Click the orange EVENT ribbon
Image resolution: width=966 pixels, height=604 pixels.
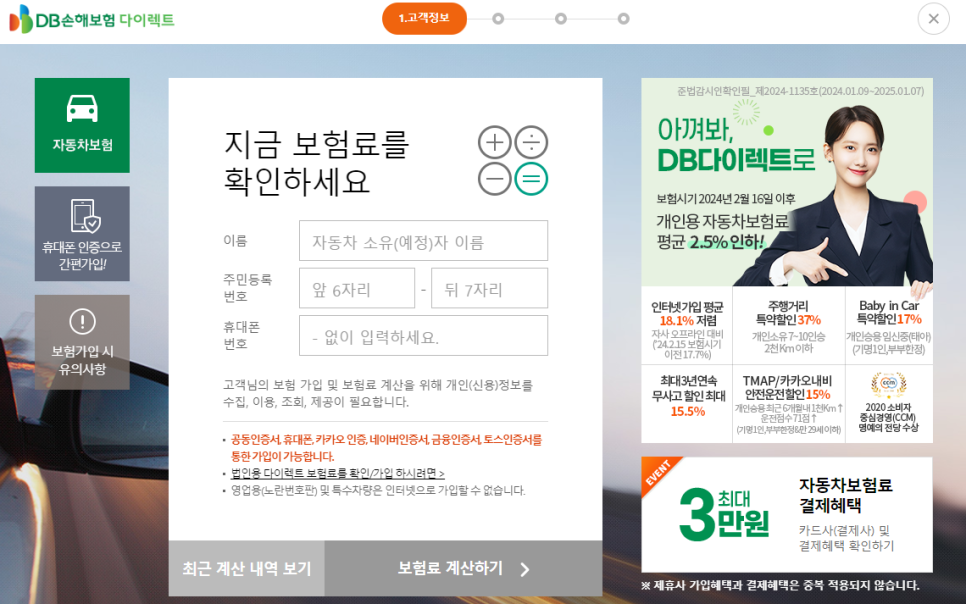pos(660,475)
